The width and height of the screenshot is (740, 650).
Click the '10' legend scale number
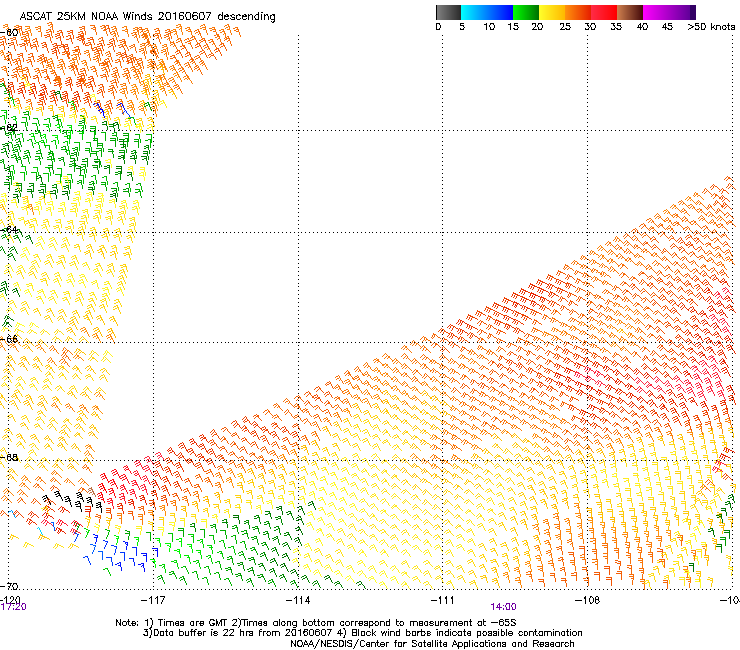(489, 27)
